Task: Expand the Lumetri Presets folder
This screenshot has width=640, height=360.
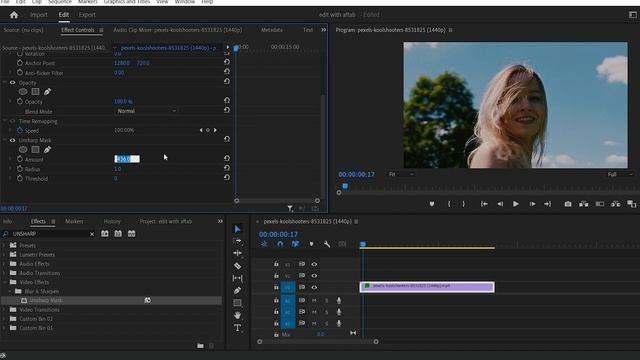Action: 4,254
